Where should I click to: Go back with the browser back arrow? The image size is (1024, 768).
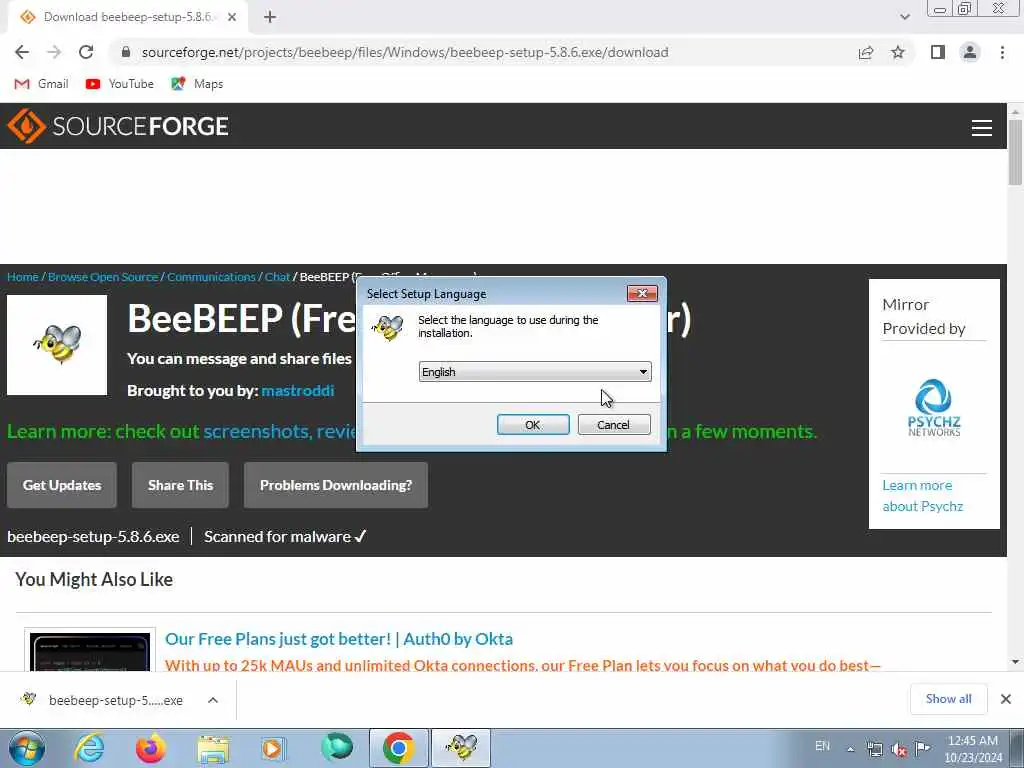coord(22,52)
